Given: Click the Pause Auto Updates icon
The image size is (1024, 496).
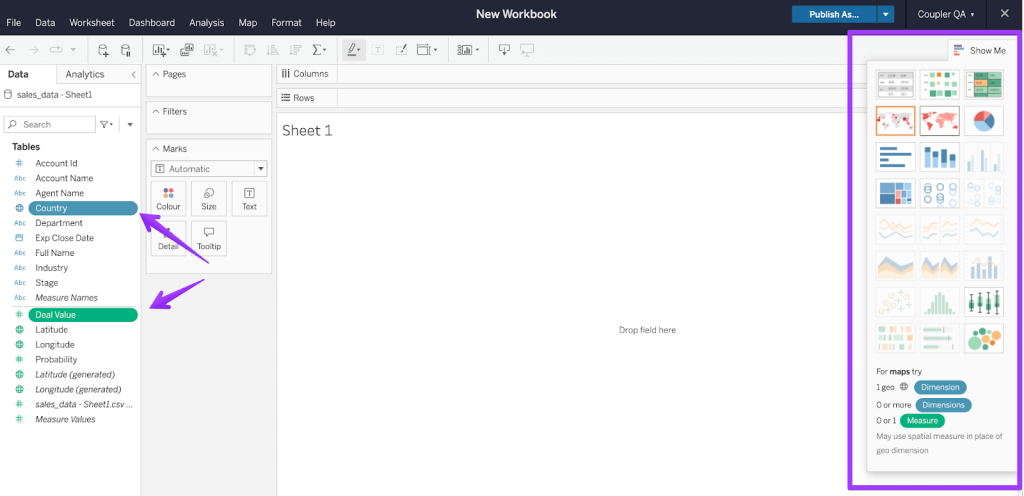Looking at the screenshot, I should (125, 50).
